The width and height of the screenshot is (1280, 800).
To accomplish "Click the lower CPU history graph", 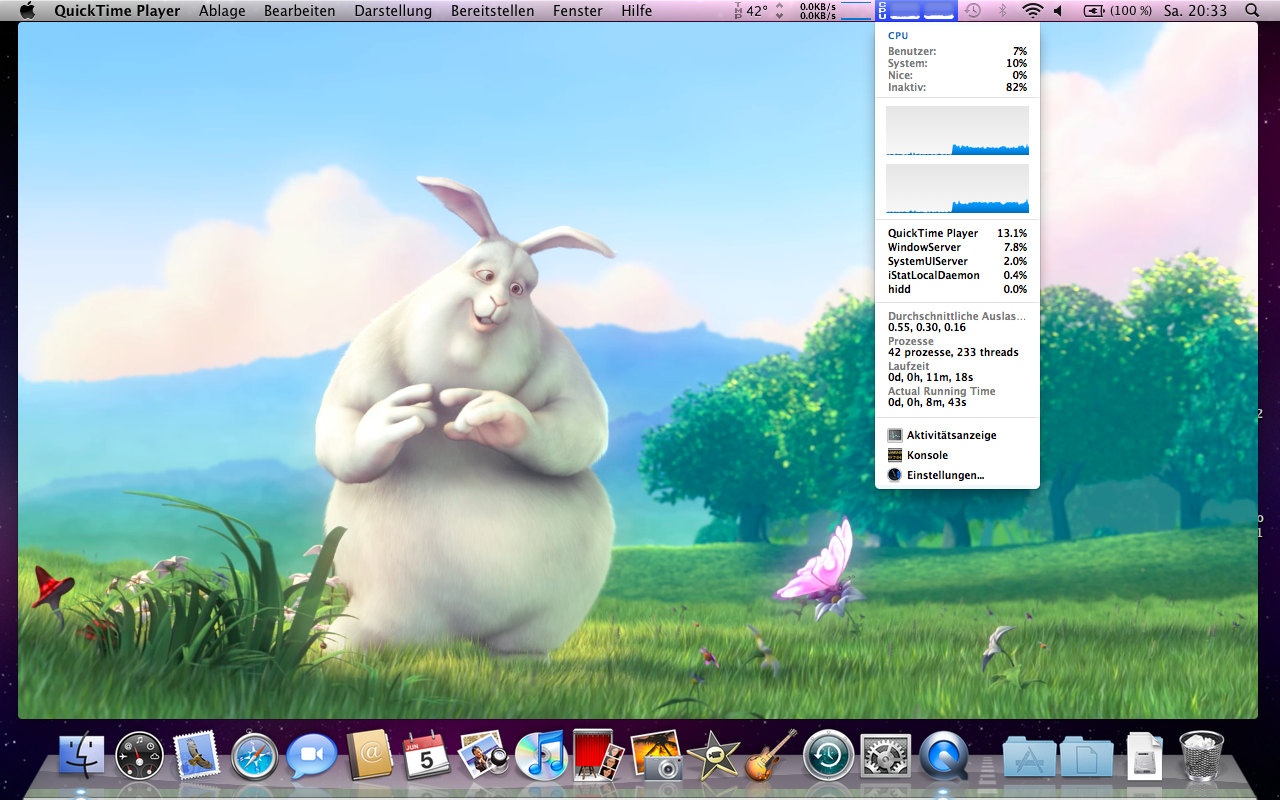I will click(x=957, y=189).
